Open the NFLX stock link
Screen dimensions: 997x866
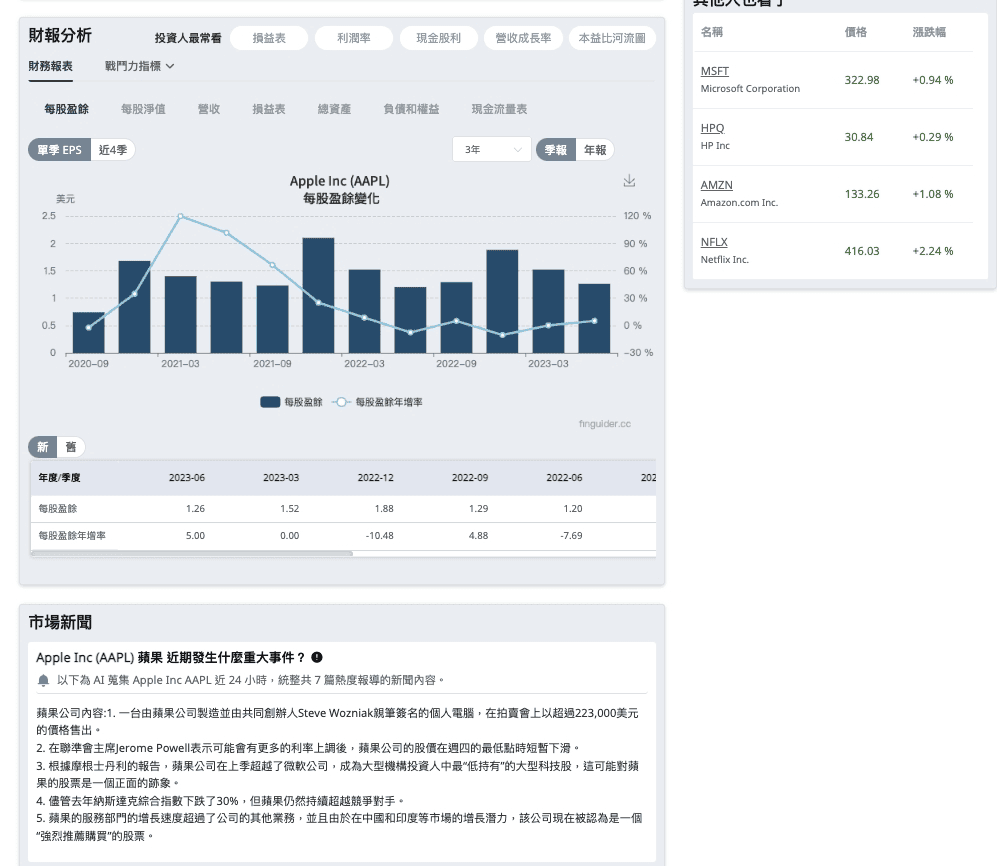(x=714, y=242)
